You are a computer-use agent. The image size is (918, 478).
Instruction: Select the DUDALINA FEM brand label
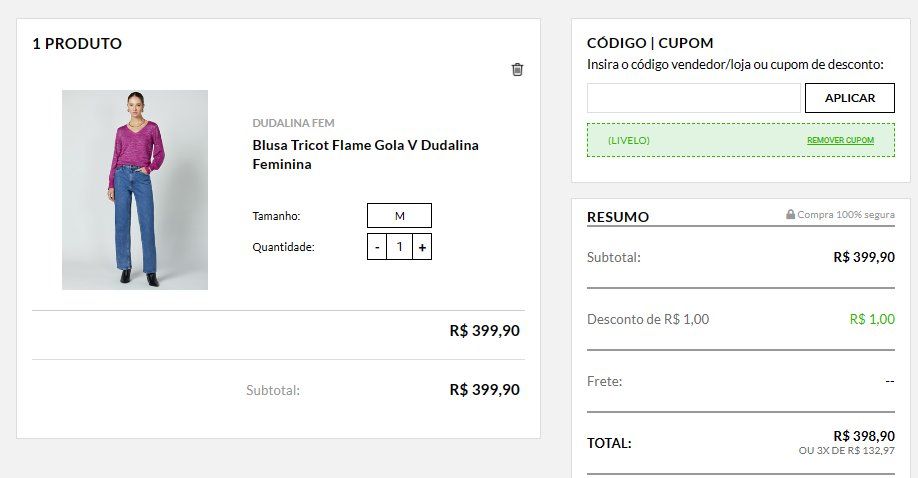[293, 123]
